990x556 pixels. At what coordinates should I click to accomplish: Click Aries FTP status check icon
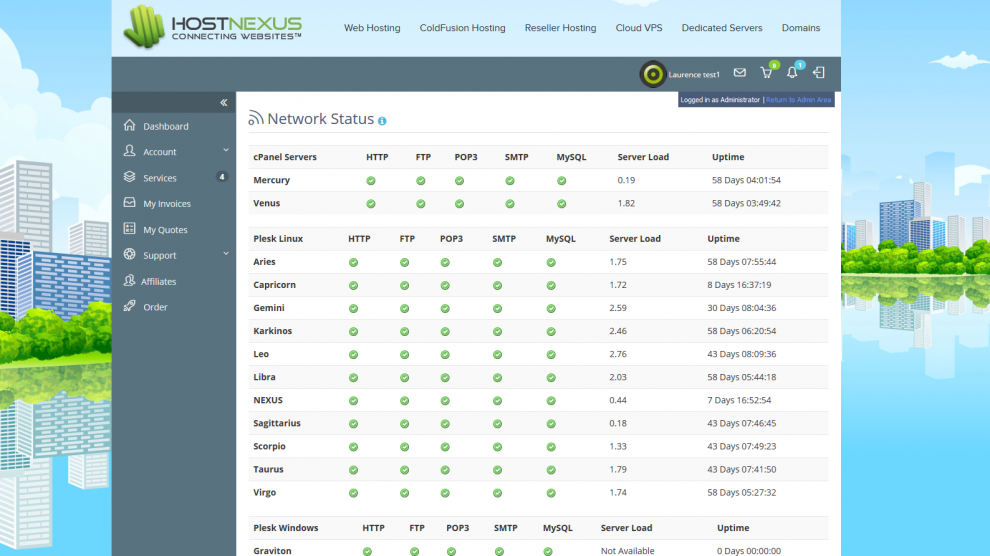(405, 263)
